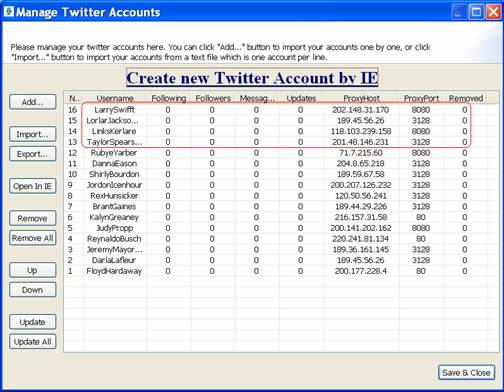
Task: Sort by the Following column header
Action: (x=169, y=98)
